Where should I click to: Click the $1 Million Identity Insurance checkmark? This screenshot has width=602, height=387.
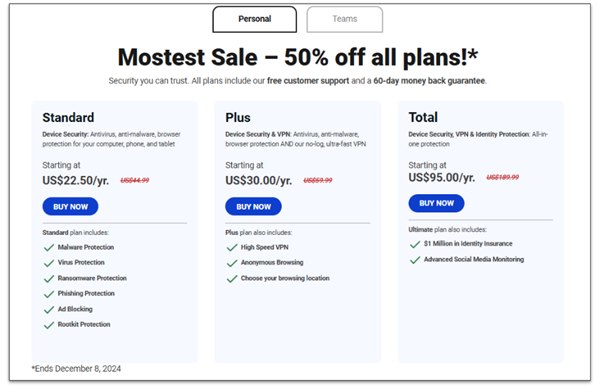click(415, 244)
